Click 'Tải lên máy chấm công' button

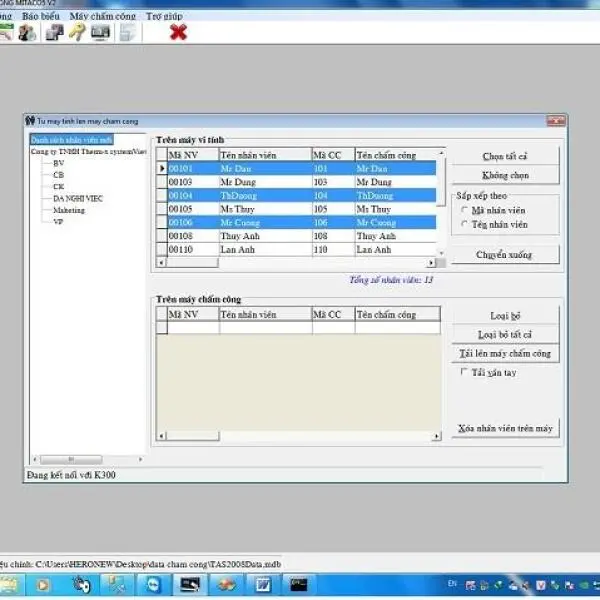(x=504, y=354)
